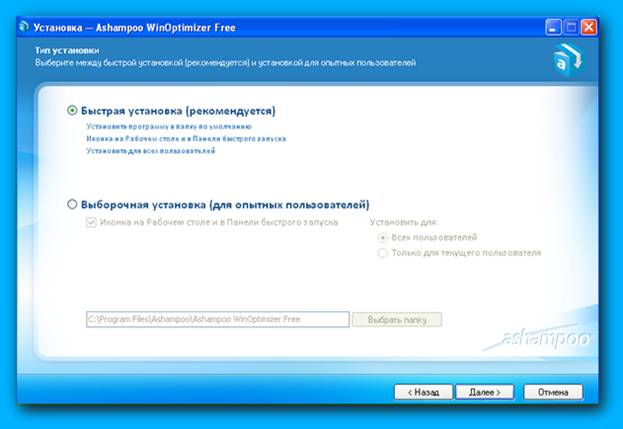
Task: Select Только для текущего пользователя radio
Action: 383,253
